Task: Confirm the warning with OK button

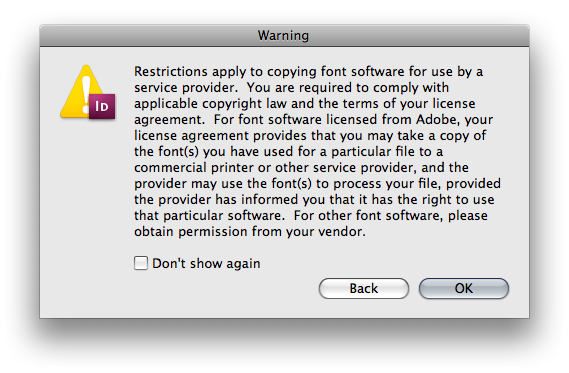Action: coord(464,288)
